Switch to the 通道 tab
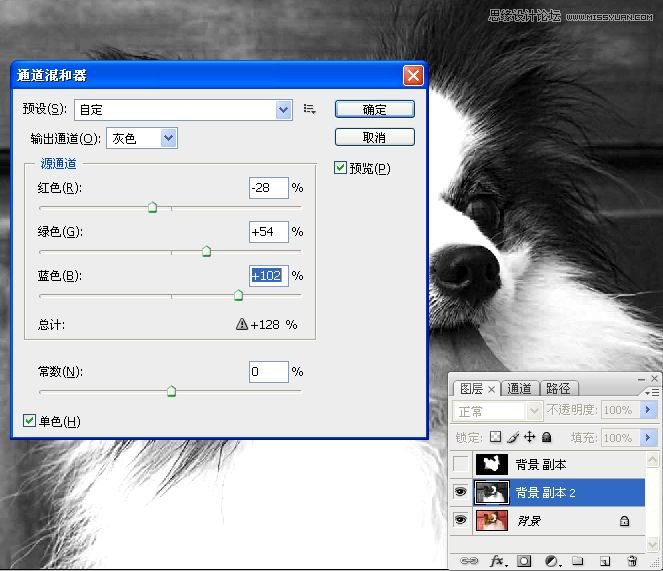Image resolution: width=663 pixels, height=571 pixels. tap(519, 388)
